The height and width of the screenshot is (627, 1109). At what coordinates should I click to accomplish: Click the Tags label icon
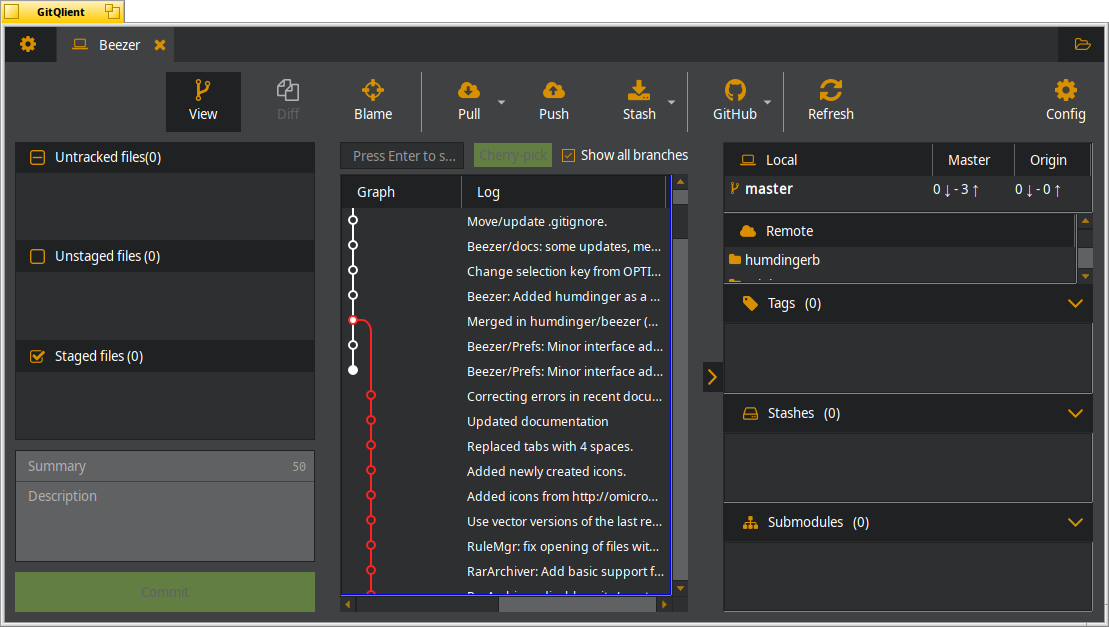click(x=750, y=303)
